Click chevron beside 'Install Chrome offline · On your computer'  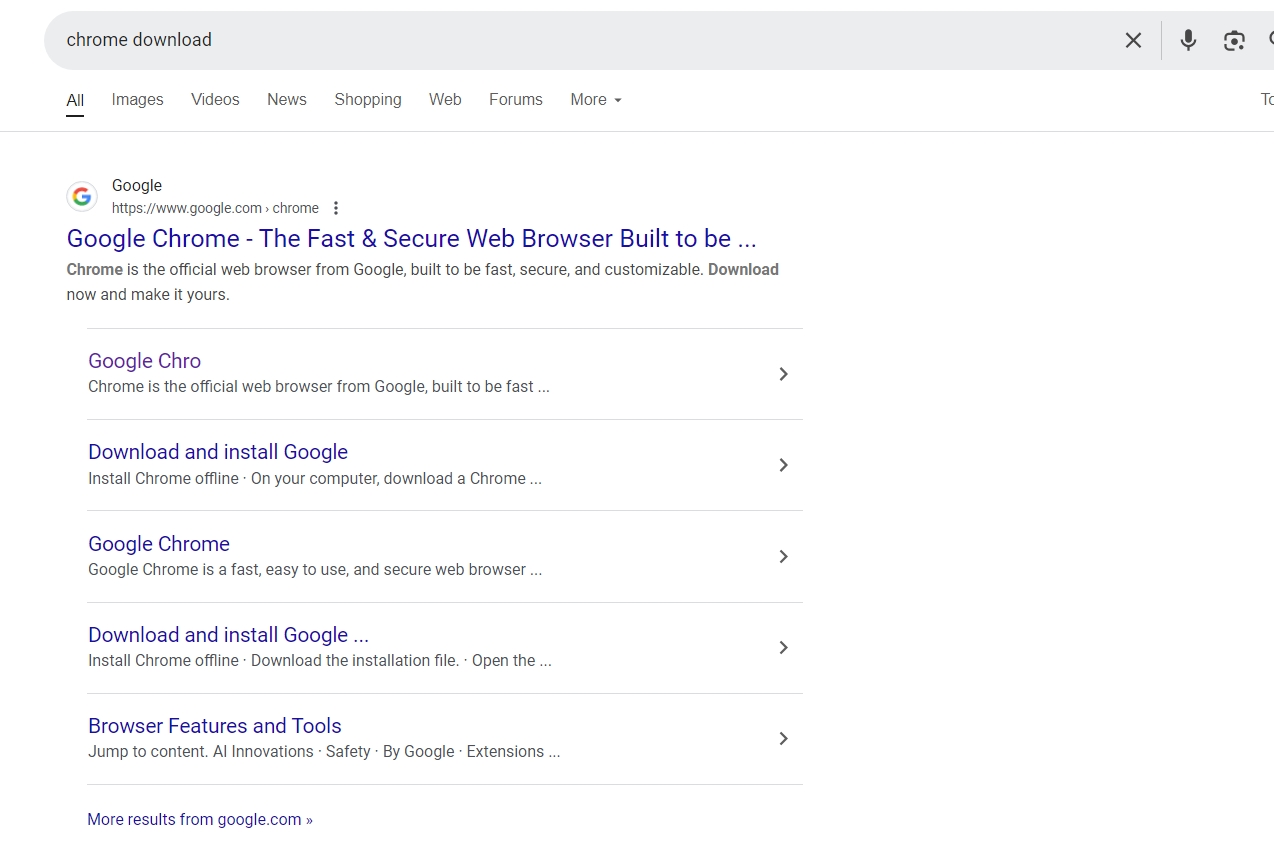coord(784,465)
